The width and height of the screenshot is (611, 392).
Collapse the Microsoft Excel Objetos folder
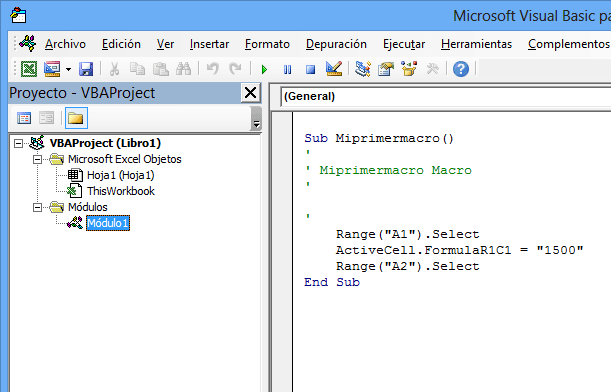[x=37, y=159]
